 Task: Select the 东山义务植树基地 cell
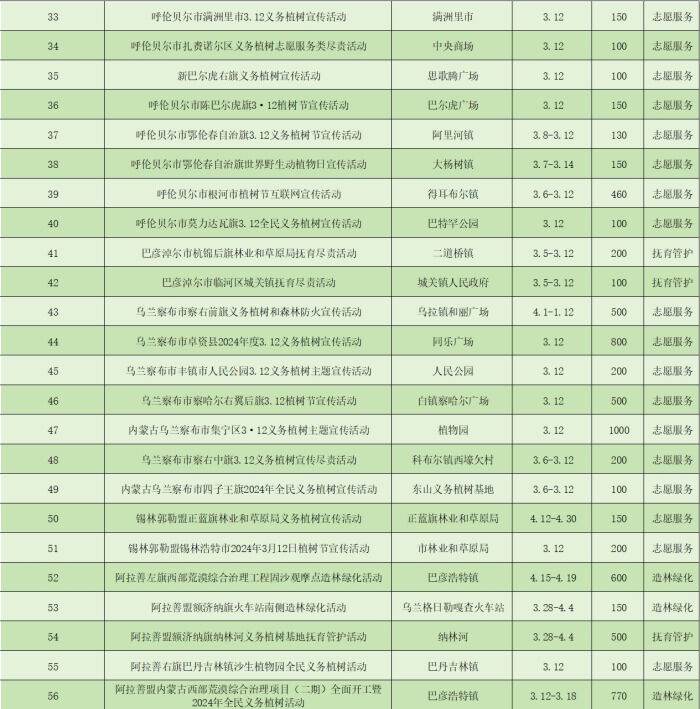(453, 489)
